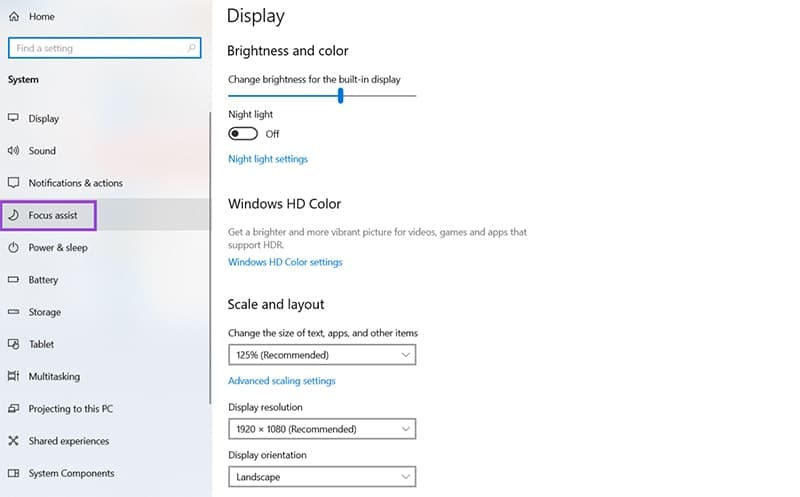Click the Home icon in sidebar

coord(14,16)
